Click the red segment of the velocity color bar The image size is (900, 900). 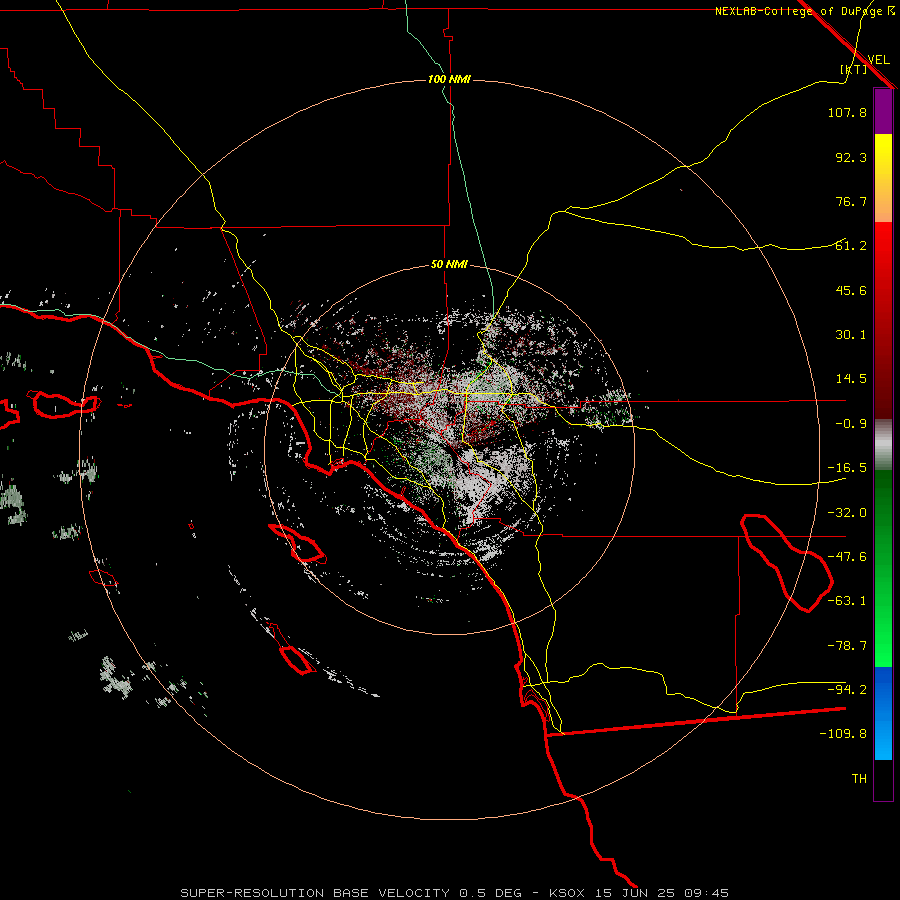click(x=883, y=320)
